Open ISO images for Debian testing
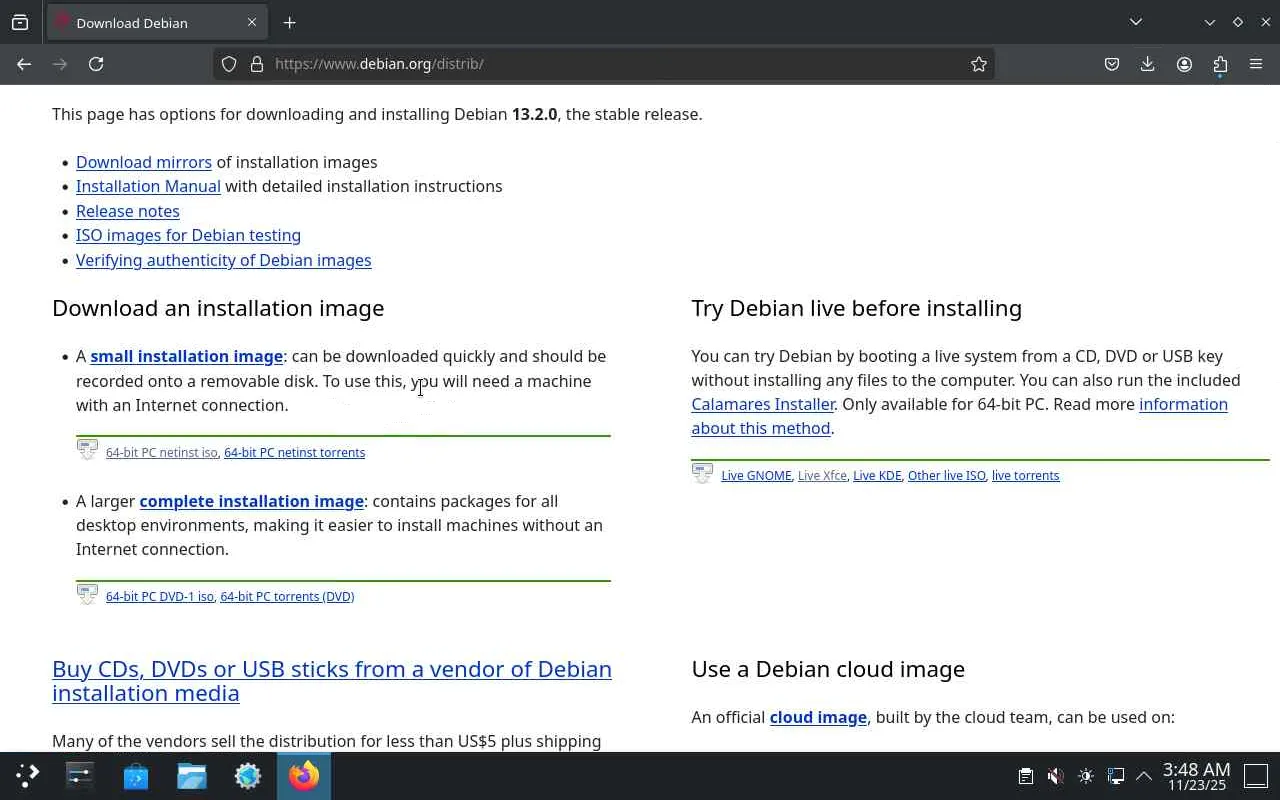The image size is (1280, 800). point(188,235)
